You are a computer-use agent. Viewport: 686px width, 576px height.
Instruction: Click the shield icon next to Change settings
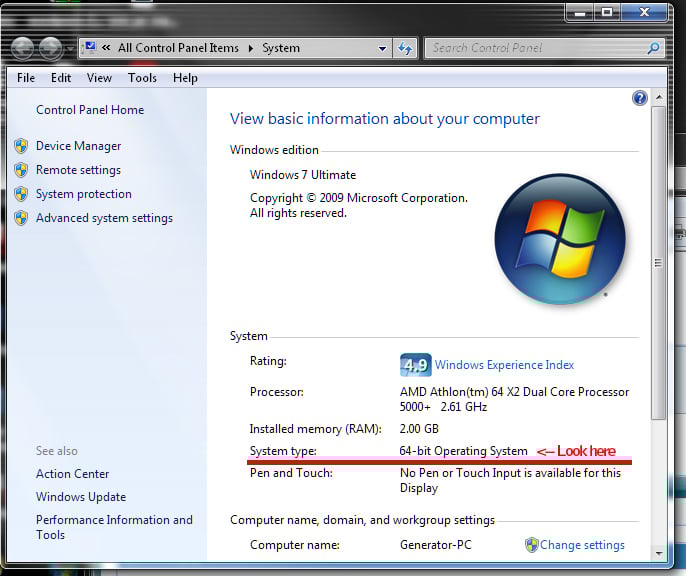(531, 545)
